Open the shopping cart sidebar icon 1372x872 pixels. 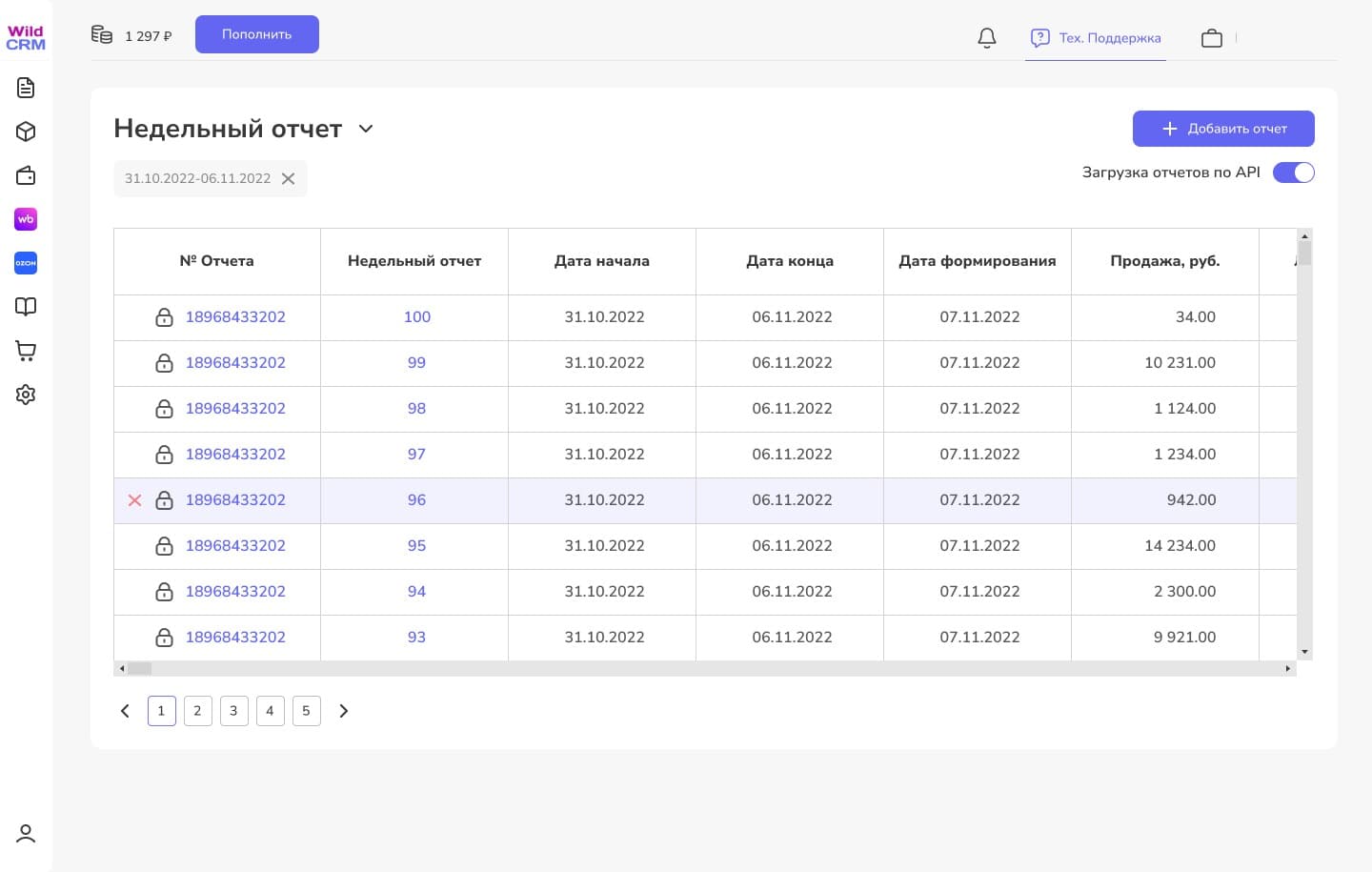click(26, 351)
